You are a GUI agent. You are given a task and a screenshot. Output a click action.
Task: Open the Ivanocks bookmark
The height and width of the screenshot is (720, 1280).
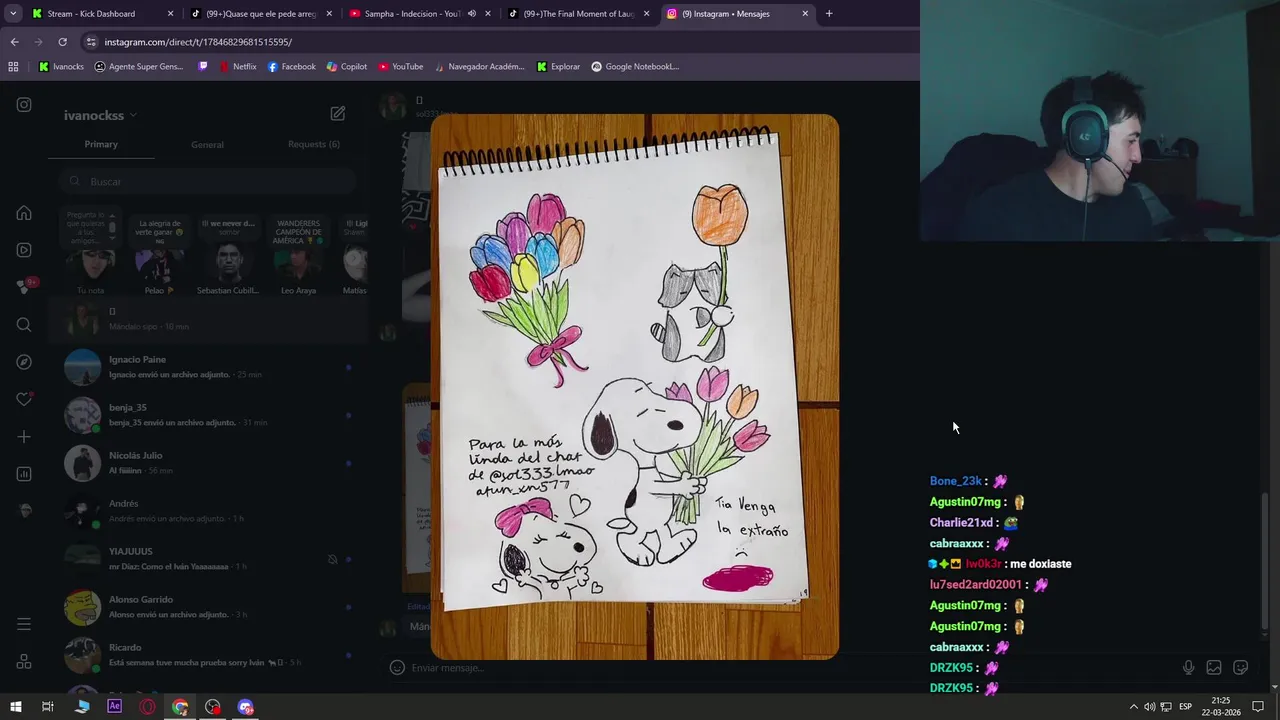(62, 67)
